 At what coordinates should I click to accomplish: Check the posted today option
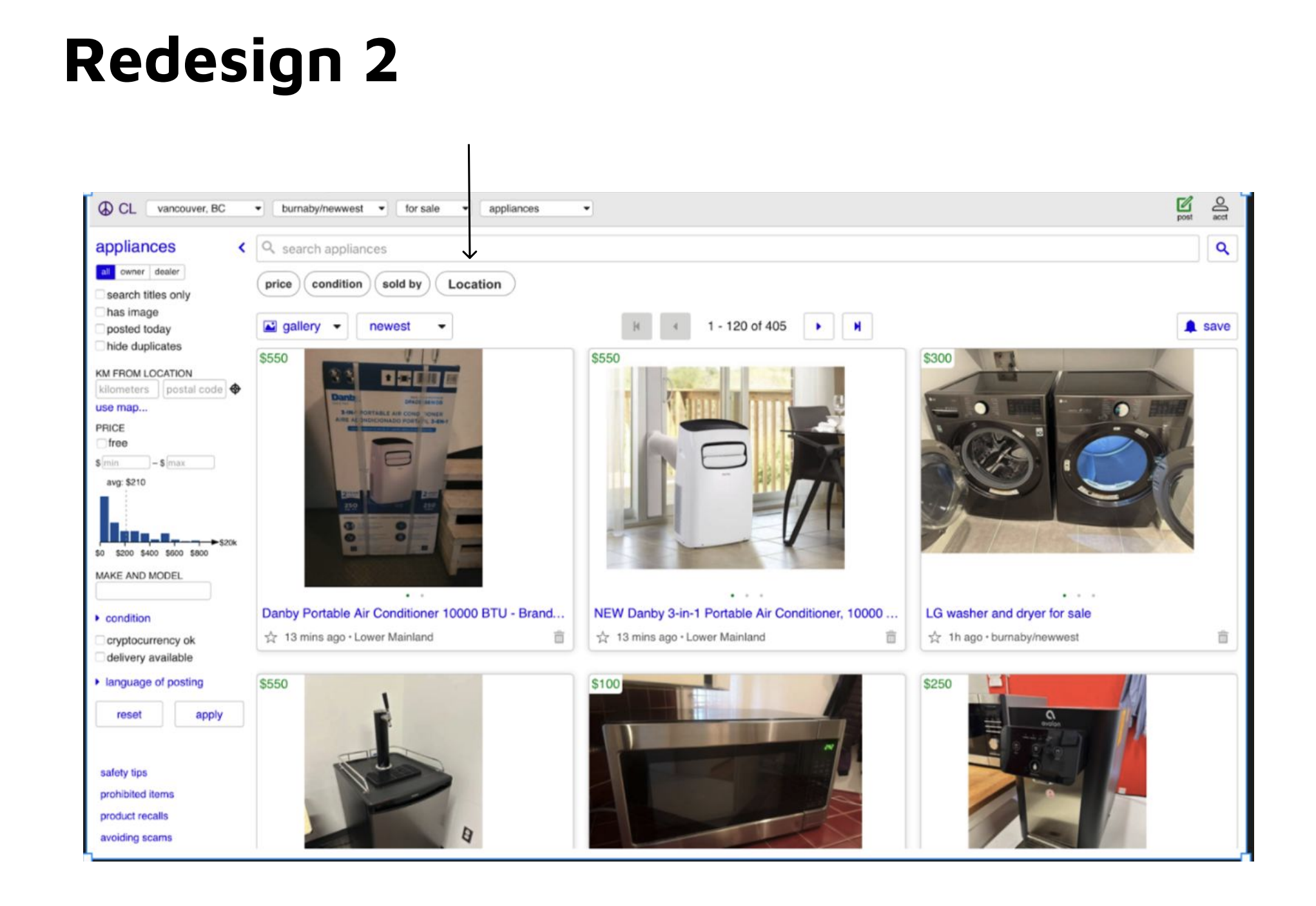[x=101, y=329]
